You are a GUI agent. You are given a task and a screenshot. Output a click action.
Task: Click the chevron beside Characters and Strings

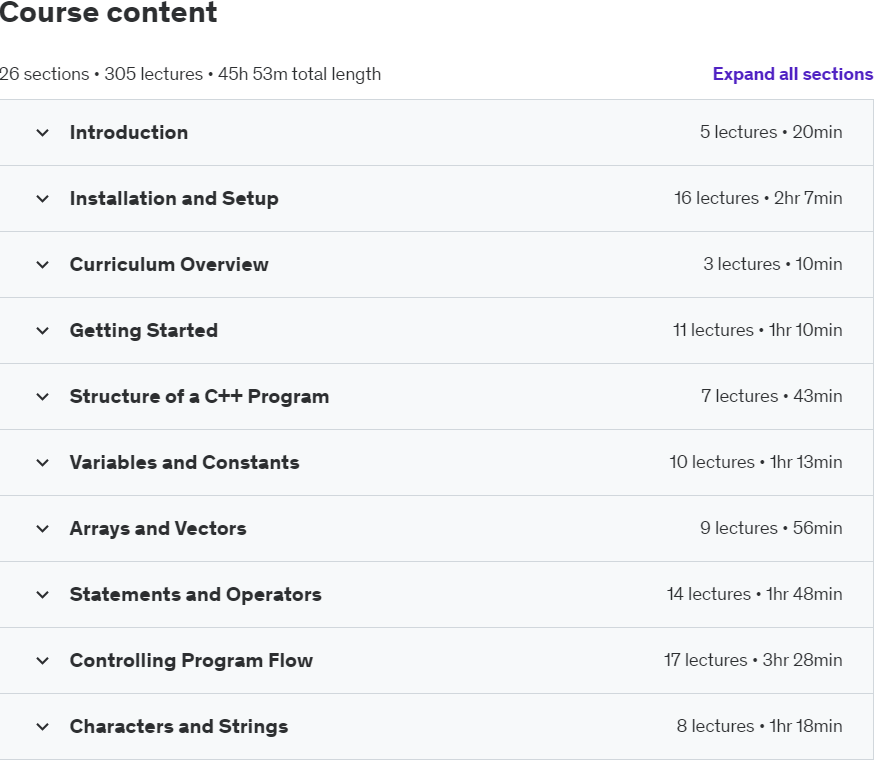[42, 727]
